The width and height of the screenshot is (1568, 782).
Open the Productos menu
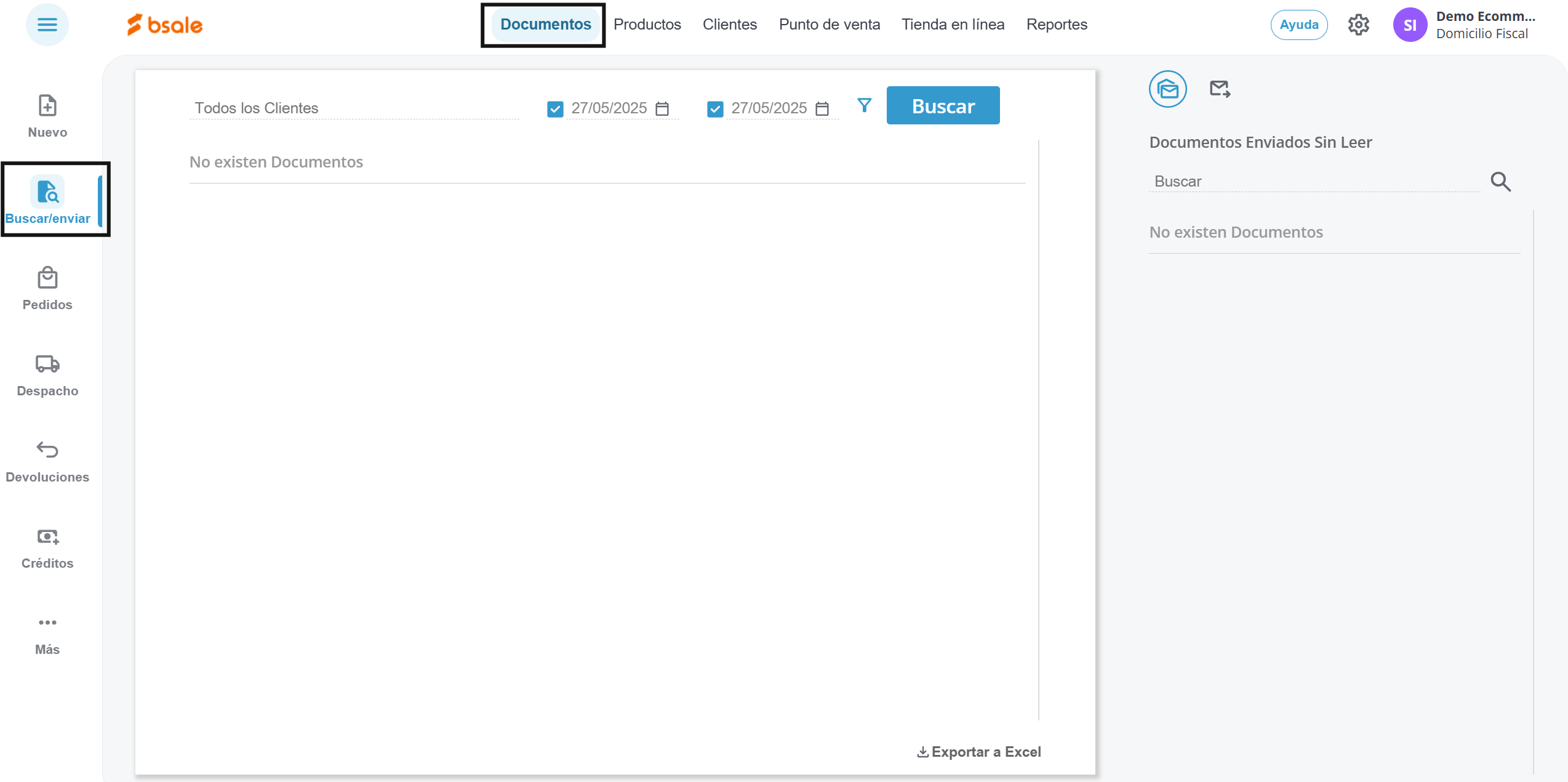(x=647, y=25)
